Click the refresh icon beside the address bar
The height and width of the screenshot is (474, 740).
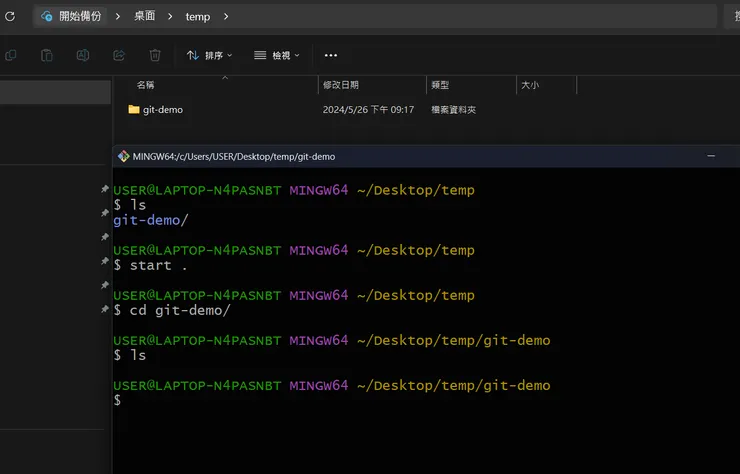(10, 16)
